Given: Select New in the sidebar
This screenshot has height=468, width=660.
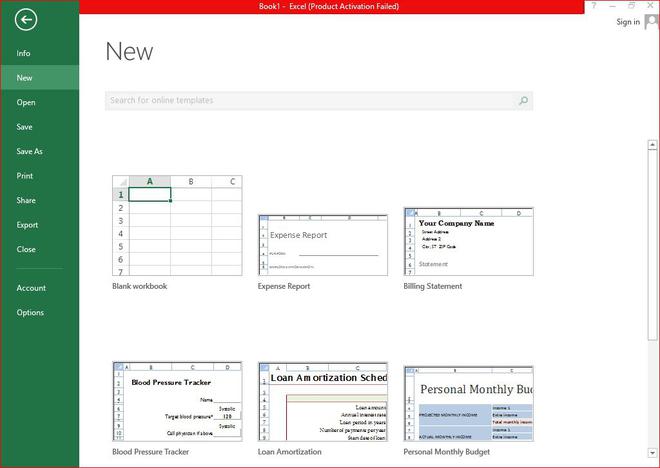Looking at the screenshot, I should click(x=40, y=77).
